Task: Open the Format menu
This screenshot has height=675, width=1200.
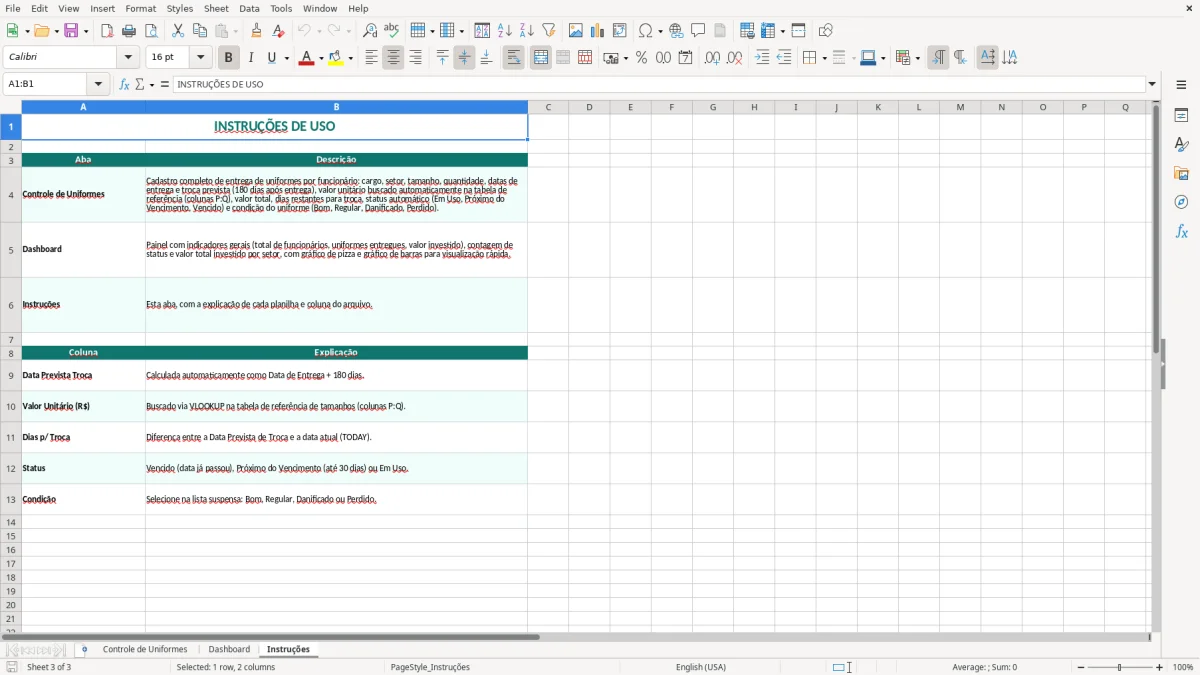Action: click(140, 8)
